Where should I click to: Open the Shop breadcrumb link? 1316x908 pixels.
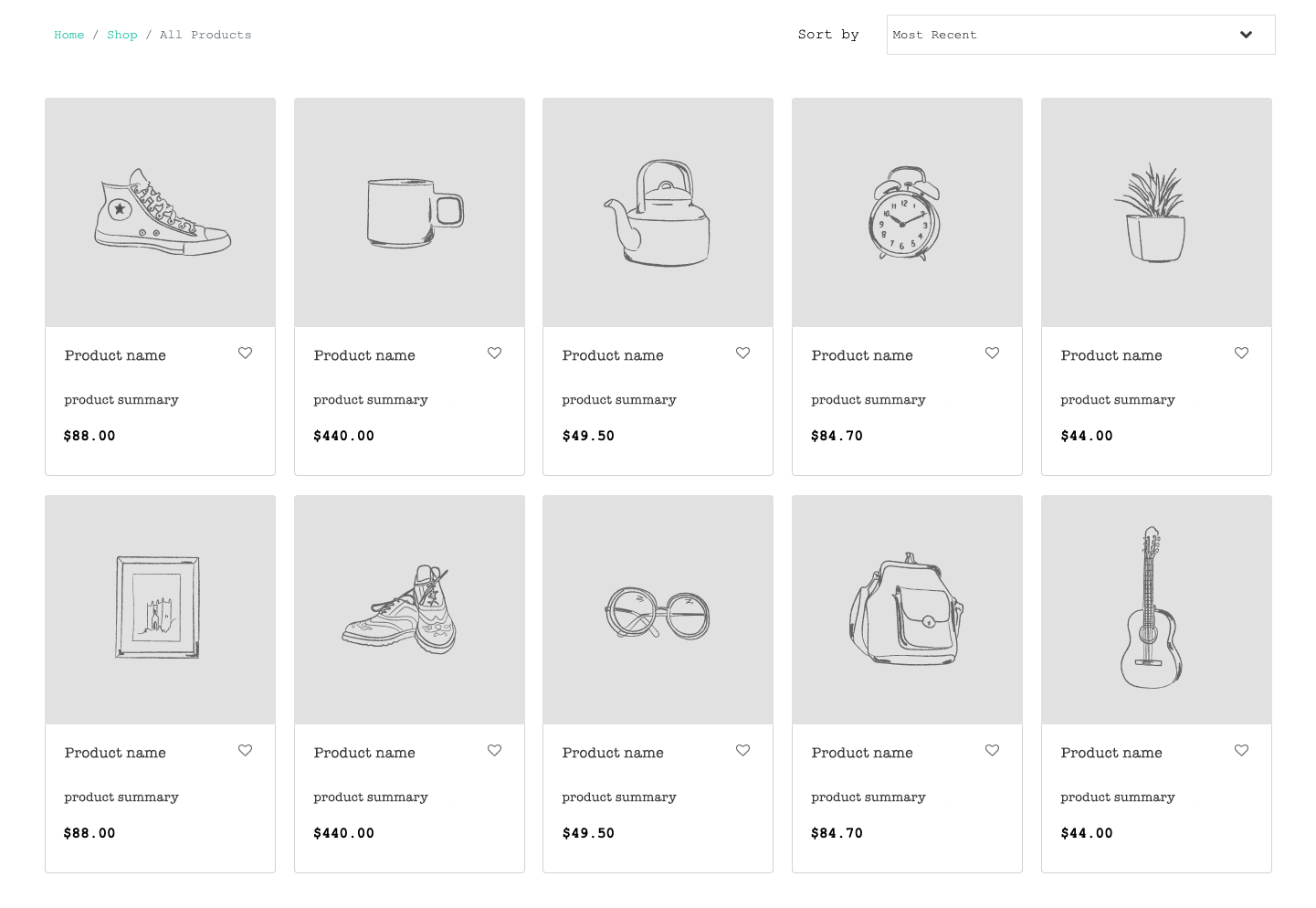point(122,35)
